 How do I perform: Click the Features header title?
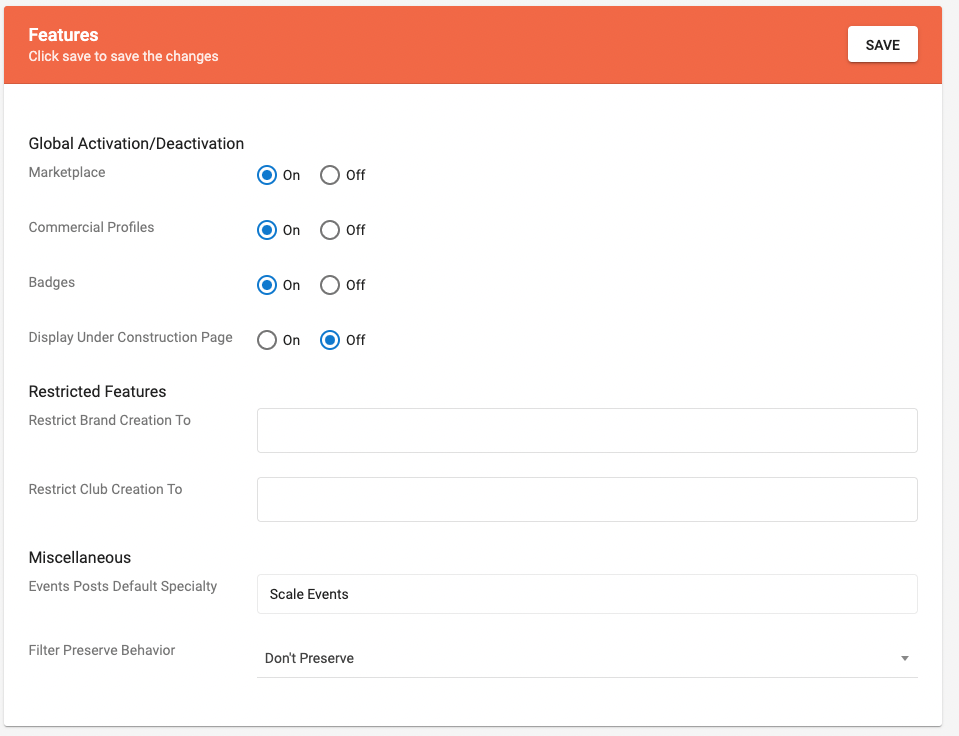click(63, 35)
